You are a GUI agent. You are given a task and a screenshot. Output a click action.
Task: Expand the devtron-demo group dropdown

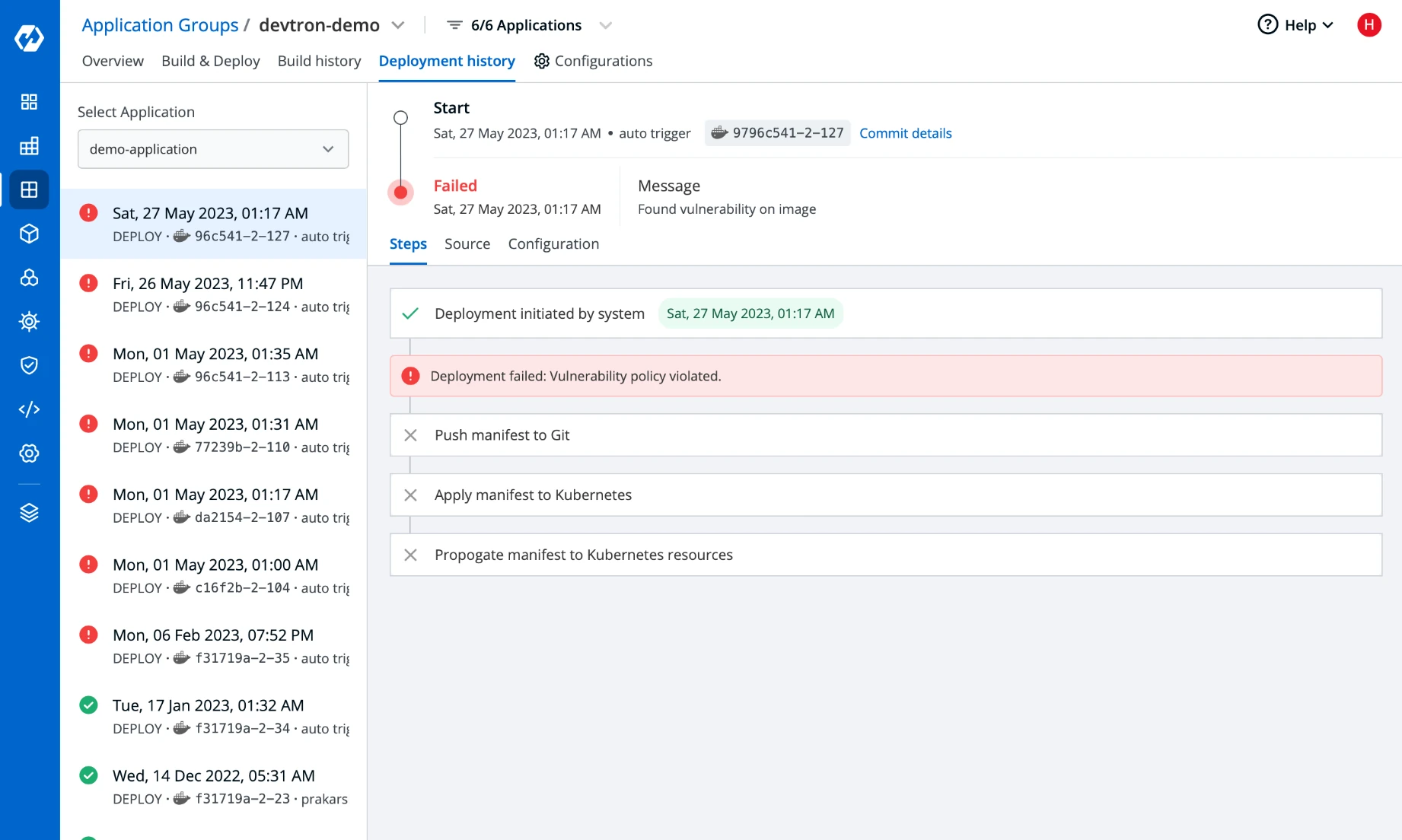pyautogui.click(x=397, y=25)
